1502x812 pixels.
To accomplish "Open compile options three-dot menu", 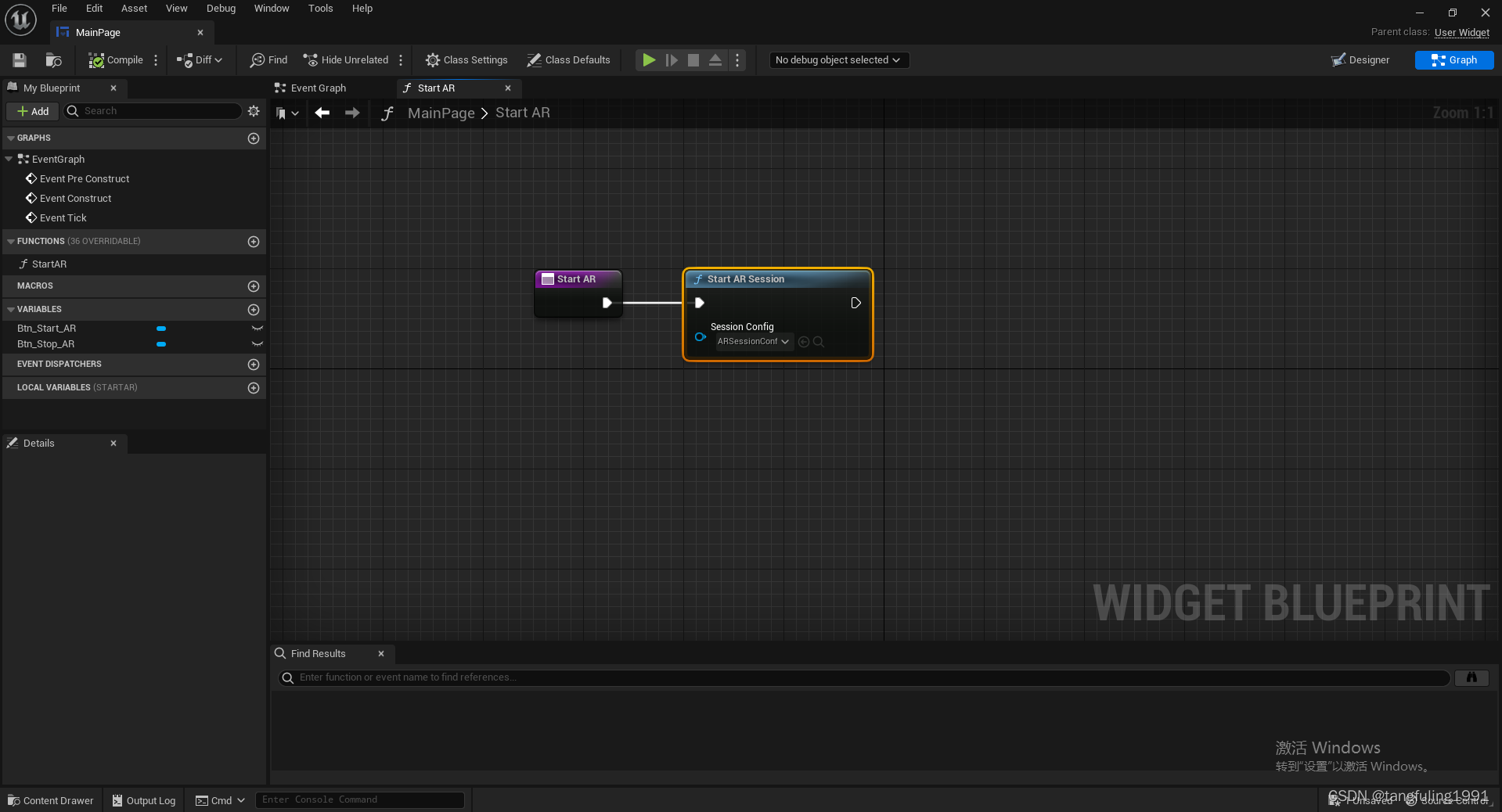I will [156, 60].
